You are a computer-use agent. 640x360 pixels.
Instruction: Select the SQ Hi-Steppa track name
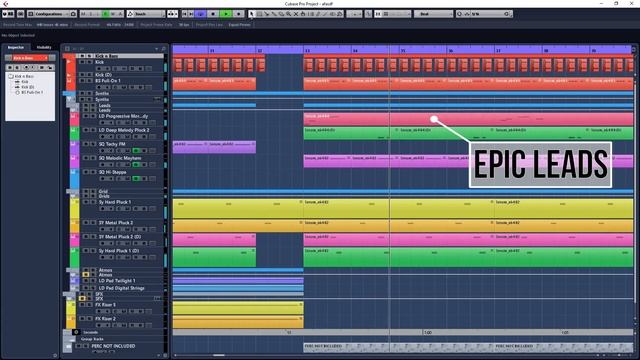[x=113, y=172]
